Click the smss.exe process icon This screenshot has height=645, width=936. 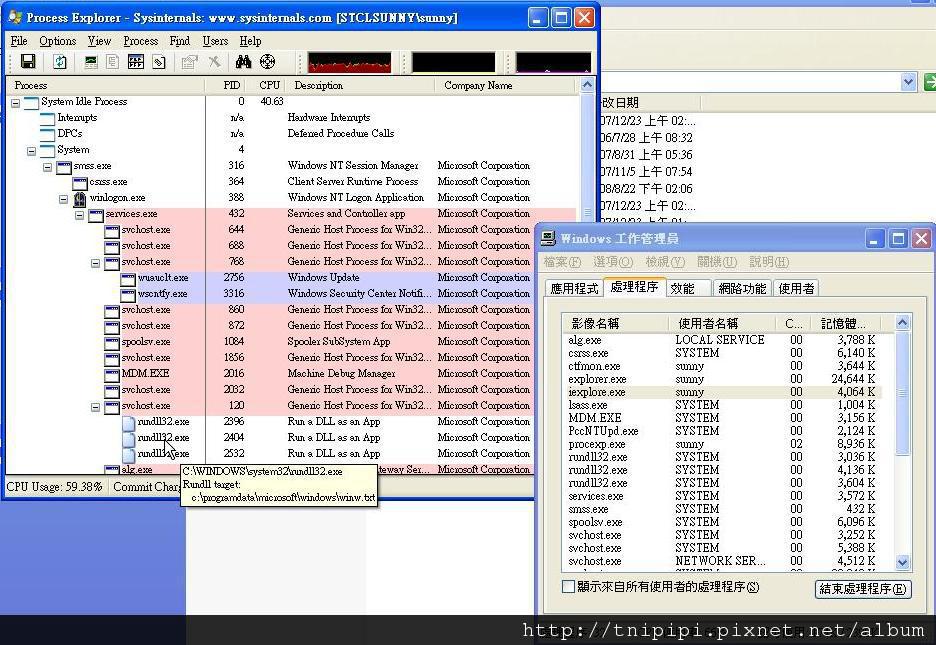pos(64,166)
